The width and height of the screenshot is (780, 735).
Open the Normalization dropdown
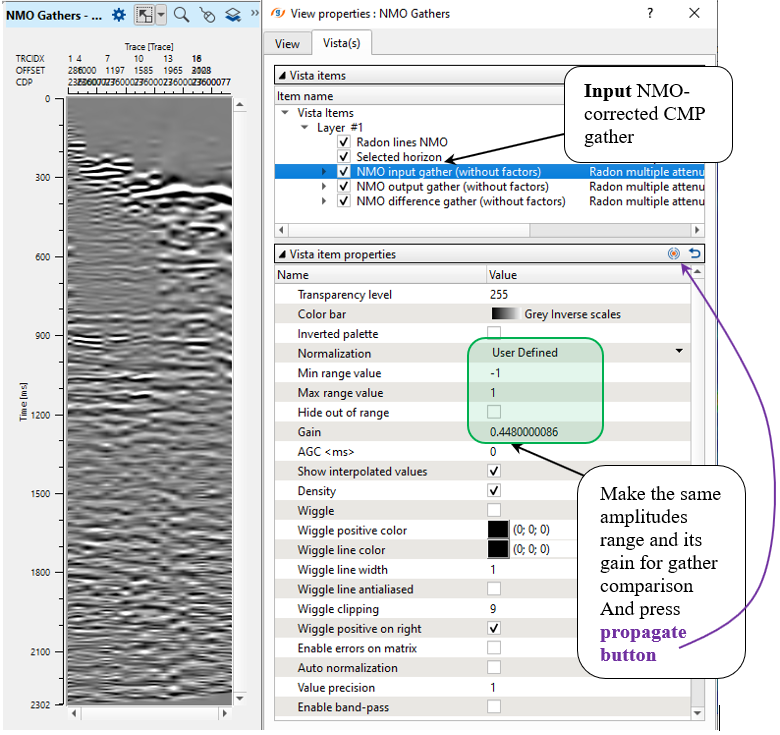coord(679,353)
